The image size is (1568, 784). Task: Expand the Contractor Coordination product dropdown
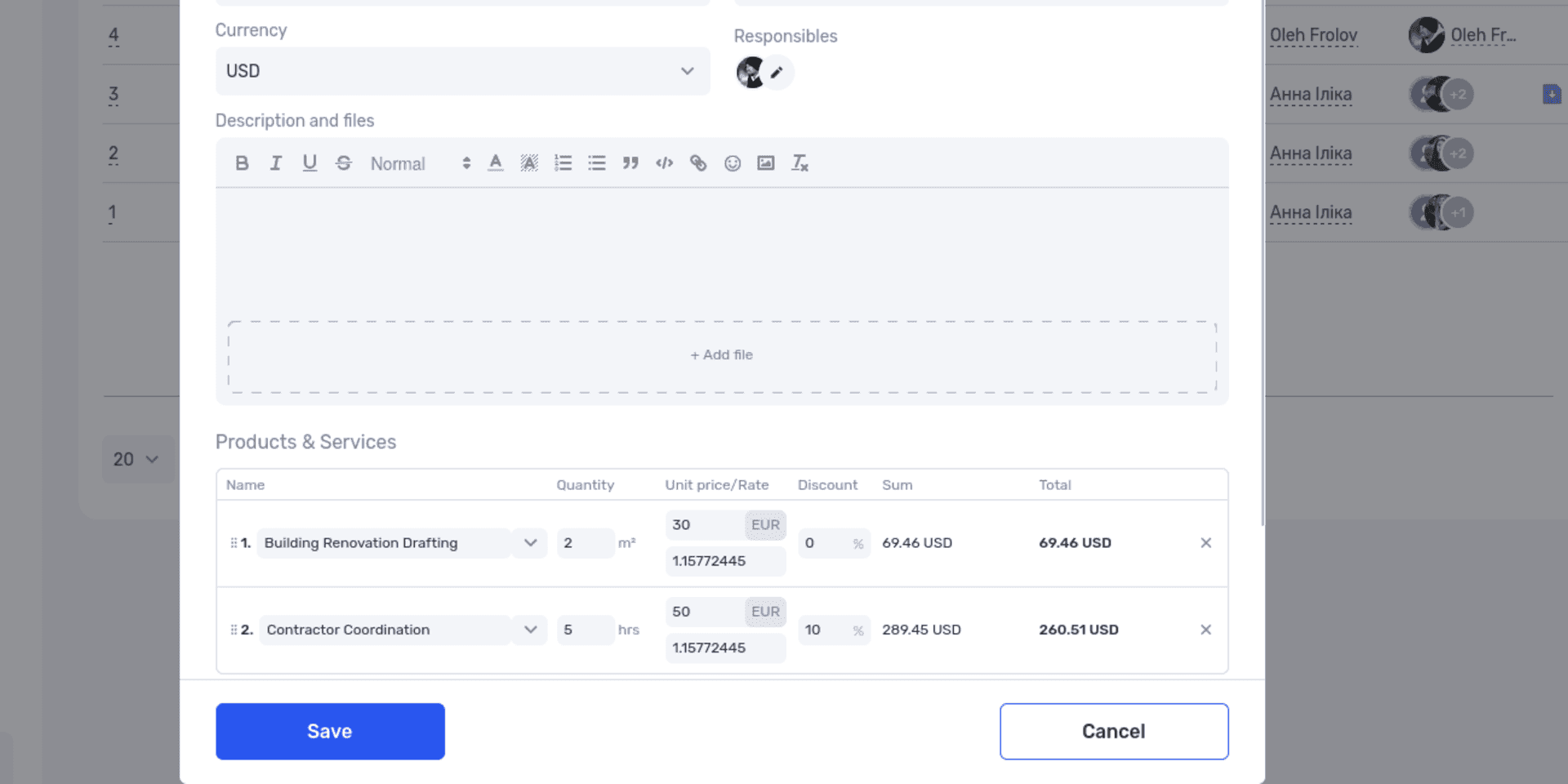tap(531, 630)
